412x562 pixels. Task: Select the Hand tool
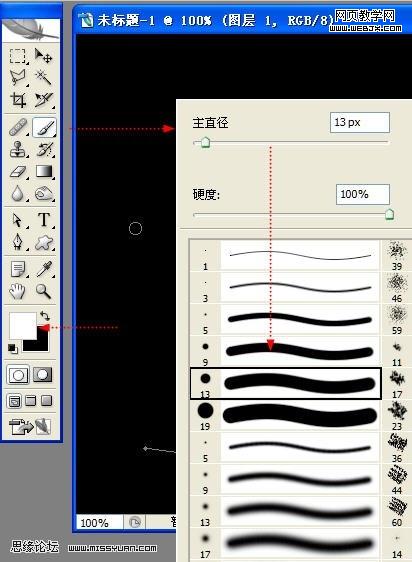pos(17,291)
